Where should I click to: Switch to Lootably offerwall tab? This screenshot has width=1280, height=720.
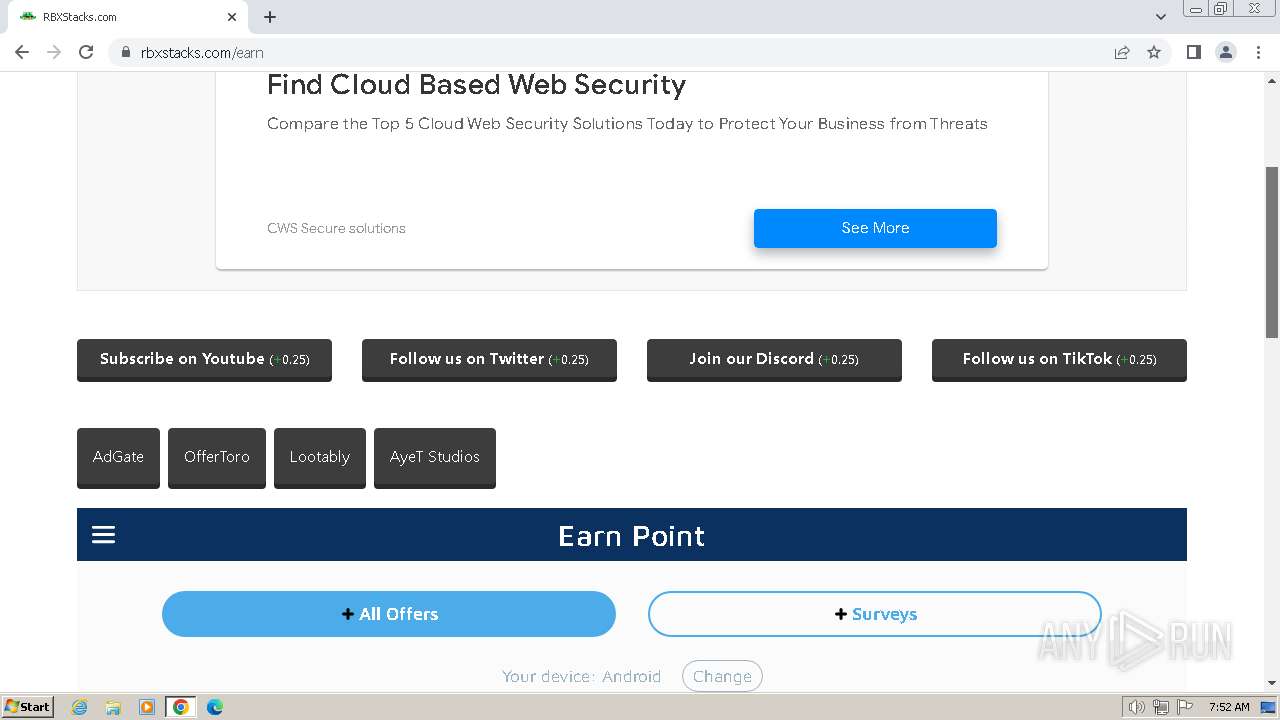(320, 457)
